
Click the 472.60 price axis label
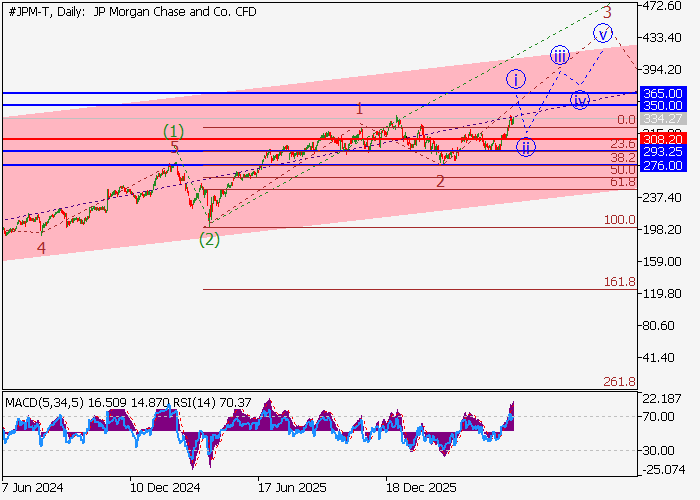coord(662,6)
